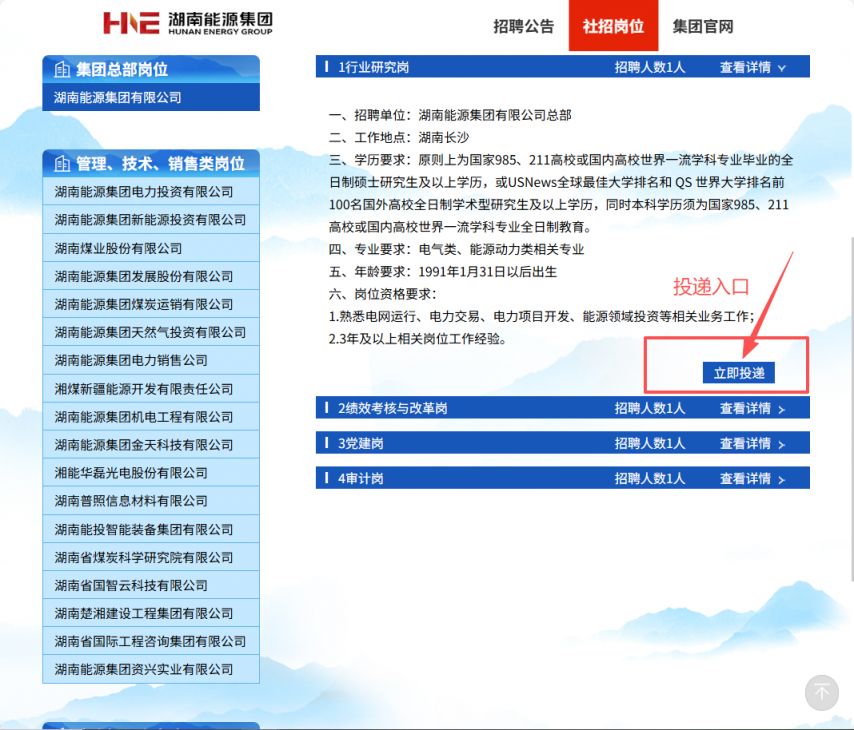Image resolution: width=854 pixels, height=730 pixels.
Task: Click the back-to-top arrow icon
Action: 821,693
